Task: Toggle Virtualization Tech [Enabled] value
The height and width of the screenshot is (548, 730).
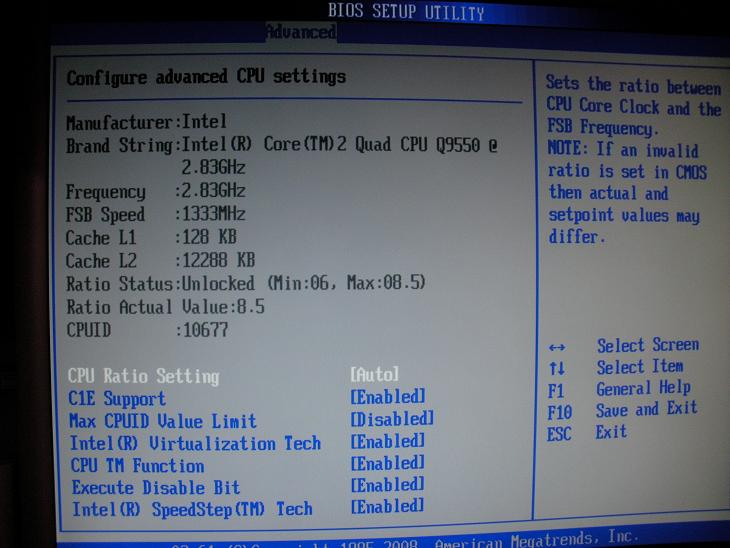Action: tap(388, 441)
